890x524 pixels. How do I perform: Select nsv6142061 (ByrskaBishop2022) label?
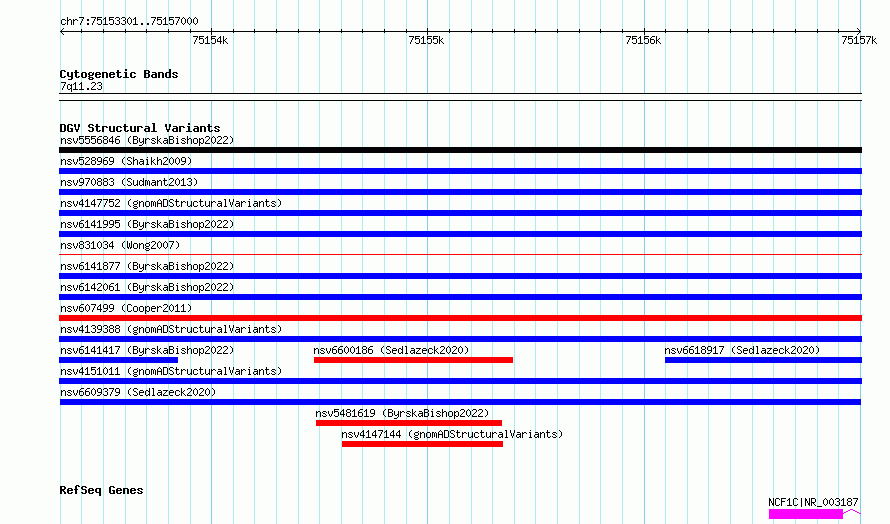pos(147,287)
